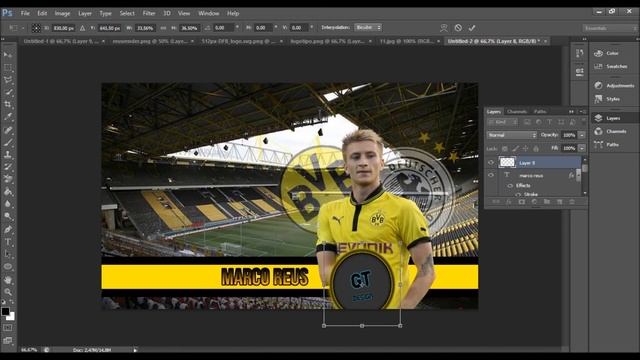640x360 pixels.
Task: Switch to warp mode icon
Action: [x=444, y=28]
